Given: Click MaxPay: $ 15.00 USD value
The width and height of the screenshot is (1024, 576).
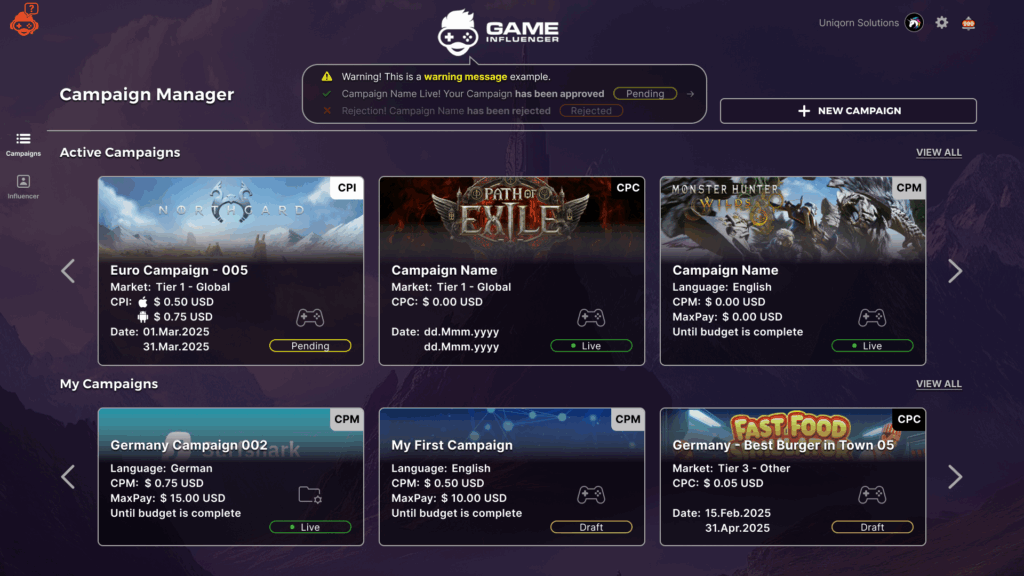Looking at the screenshot, I should tap(168, 498).
